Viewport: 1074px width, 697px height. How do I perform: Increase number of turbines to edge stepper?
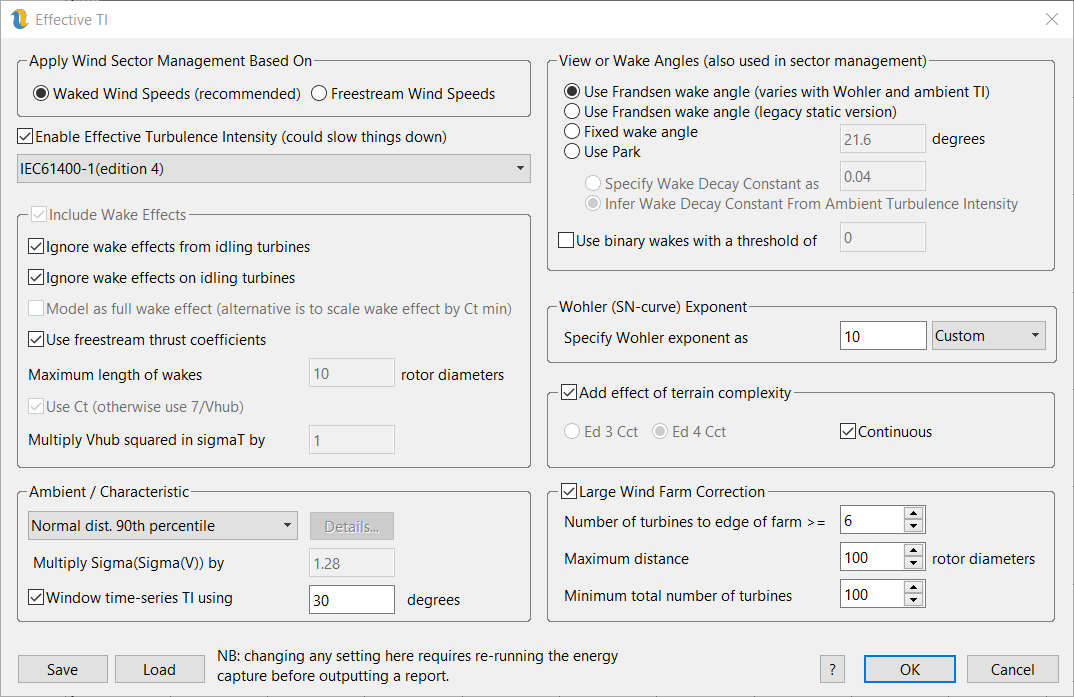[x=913, y=514]
